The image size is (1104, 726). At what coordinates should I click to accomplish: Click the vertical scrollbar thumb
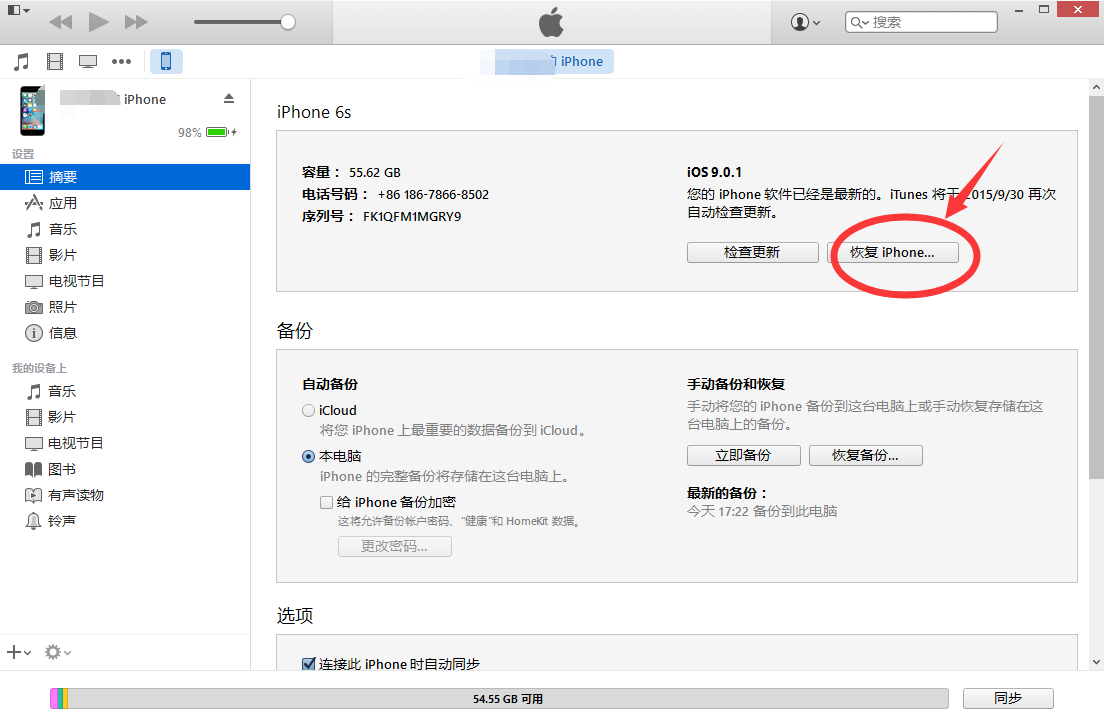click(x=1096, y=287)
